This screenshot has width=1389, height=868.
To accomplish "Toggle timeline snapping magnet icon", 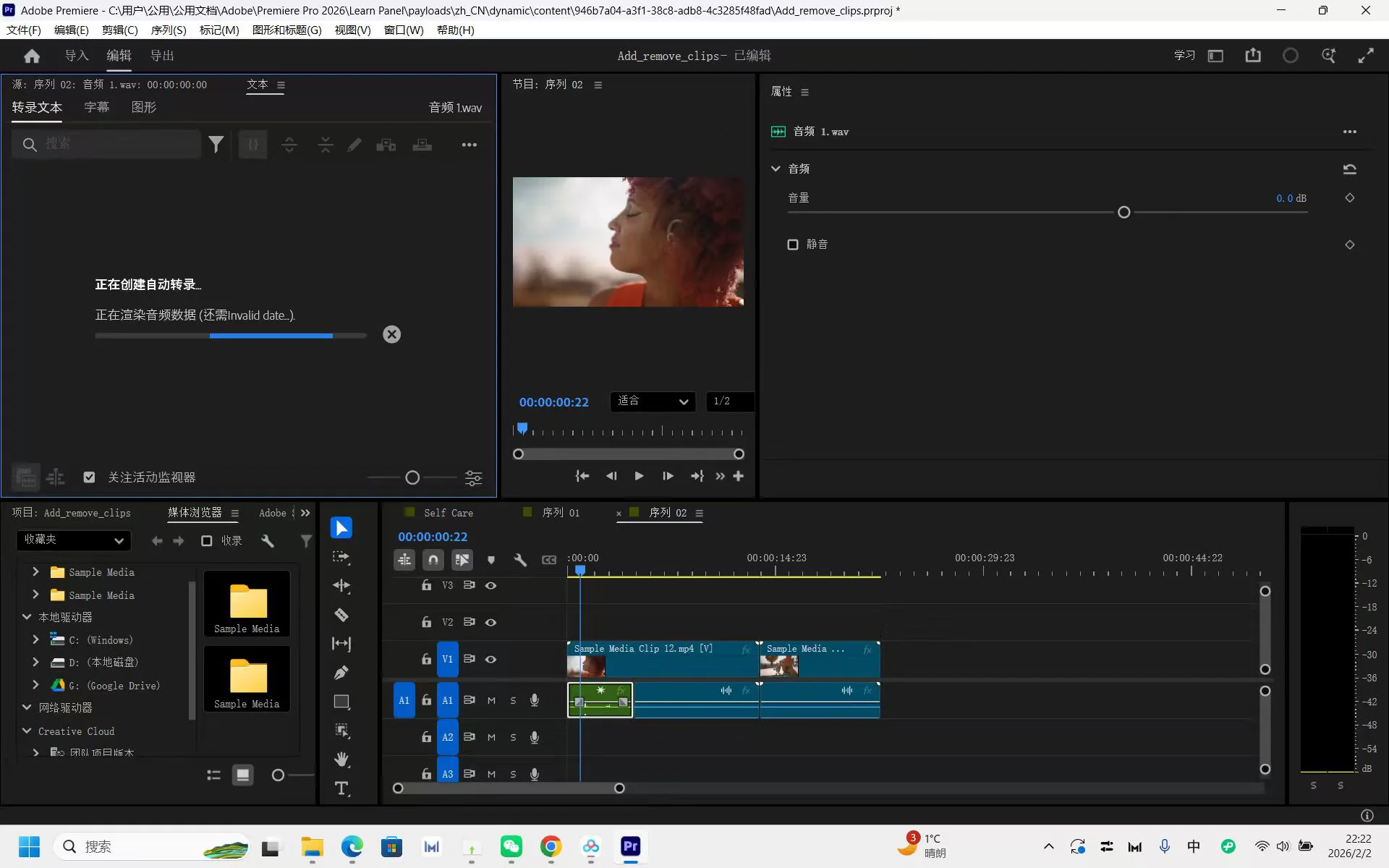I will 433,559.
